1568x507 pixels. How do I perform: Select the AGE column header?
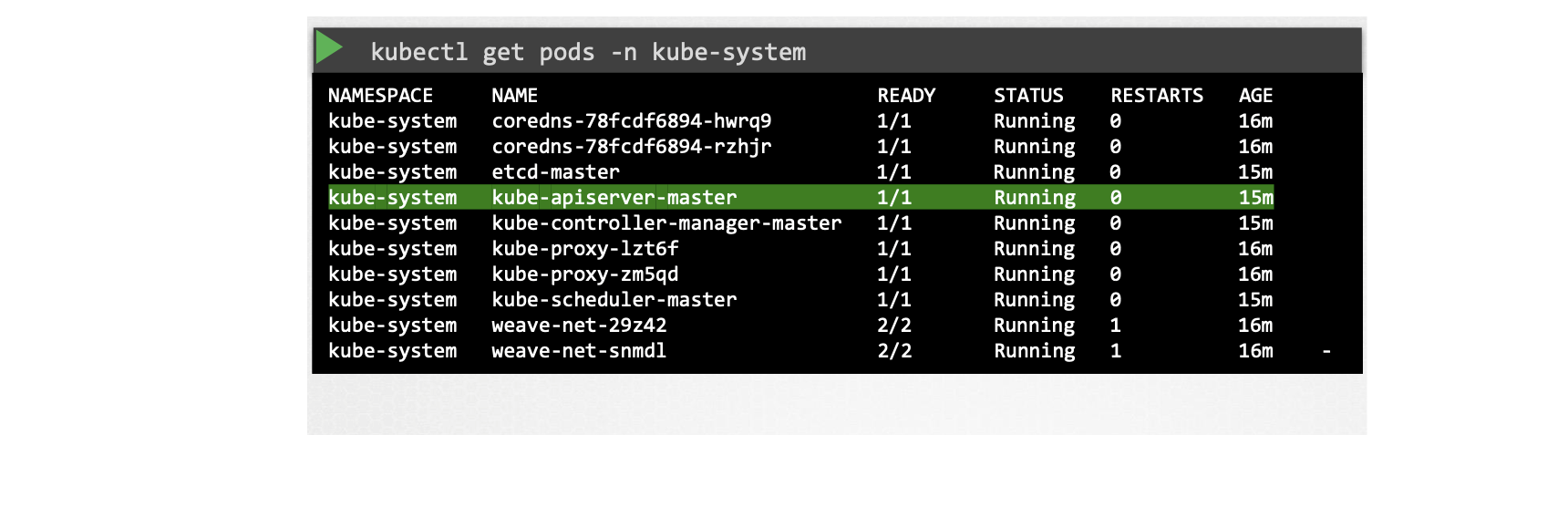pos(1255,96)
